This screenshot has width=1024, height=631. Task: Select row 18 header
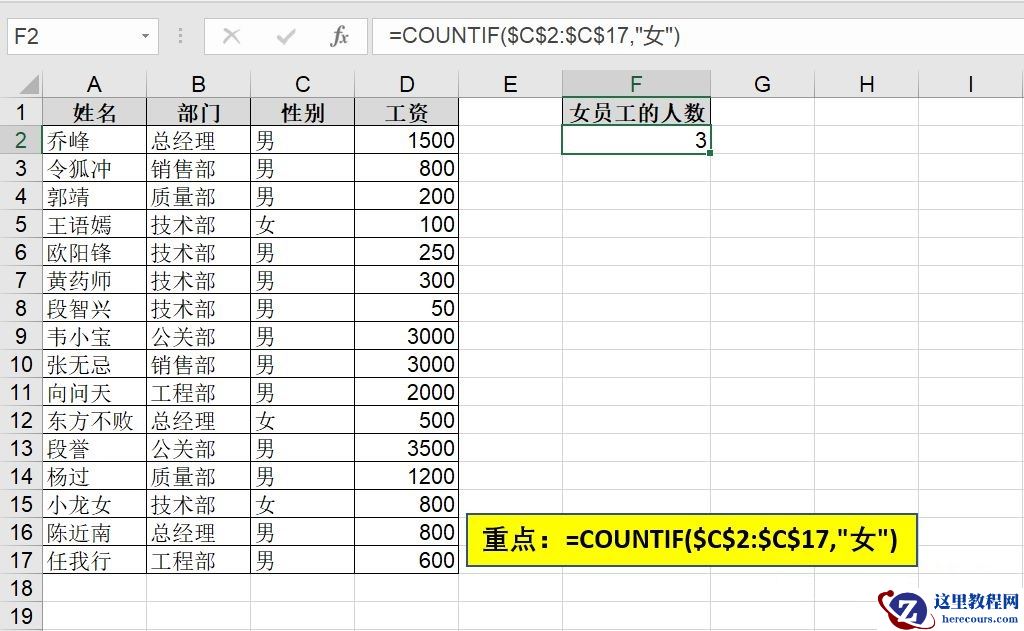pos(21,588)
